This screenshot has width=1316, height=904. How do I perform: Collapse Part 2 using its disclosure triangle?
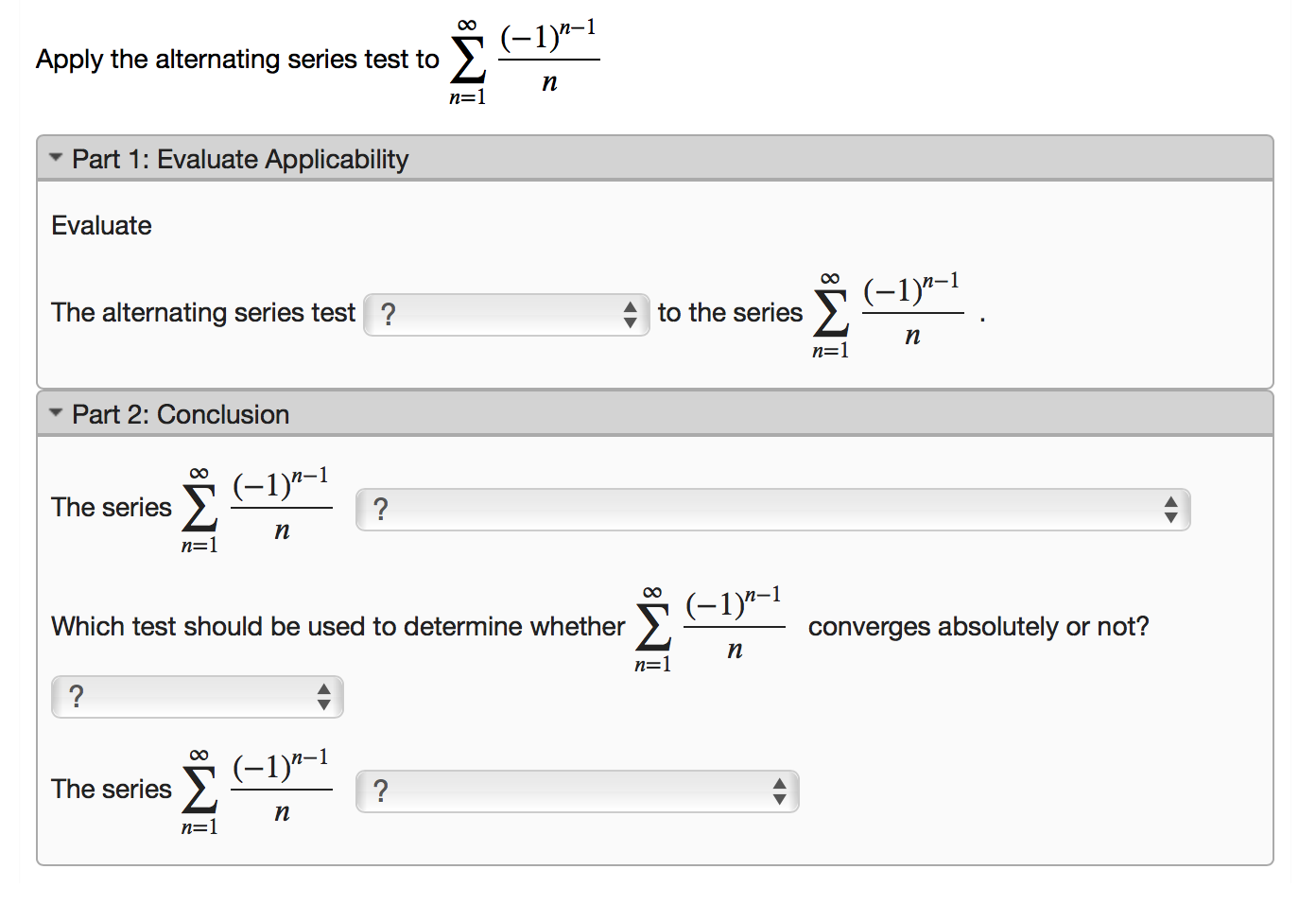pyautogui.click(x=56, y=413)
